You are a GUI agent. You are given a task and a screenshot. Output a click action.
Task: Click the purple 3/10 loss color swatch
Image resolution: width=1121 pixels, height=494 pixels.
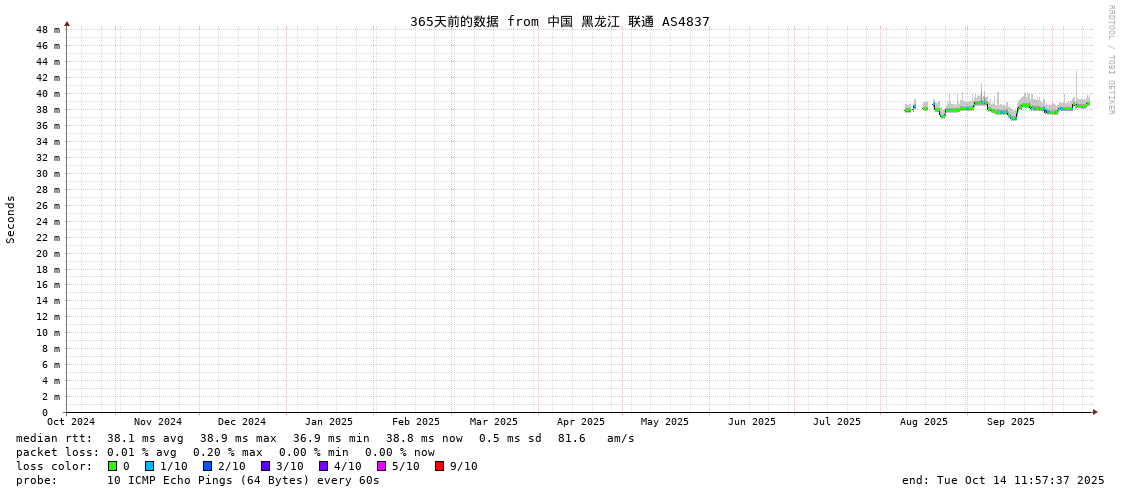(x=265, y=466)
